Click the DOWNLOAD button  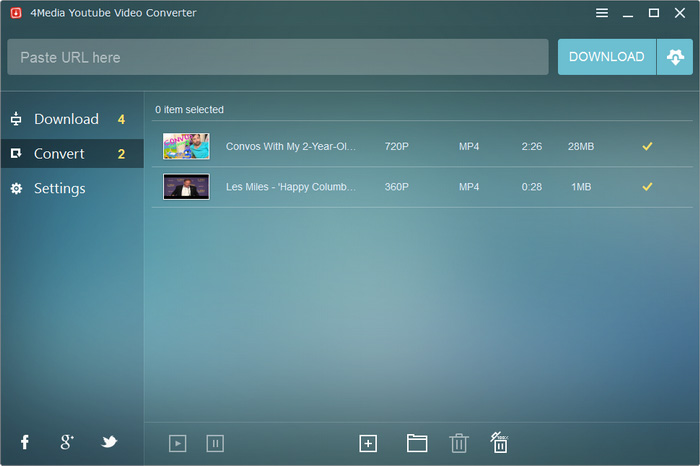coord(606,57)
